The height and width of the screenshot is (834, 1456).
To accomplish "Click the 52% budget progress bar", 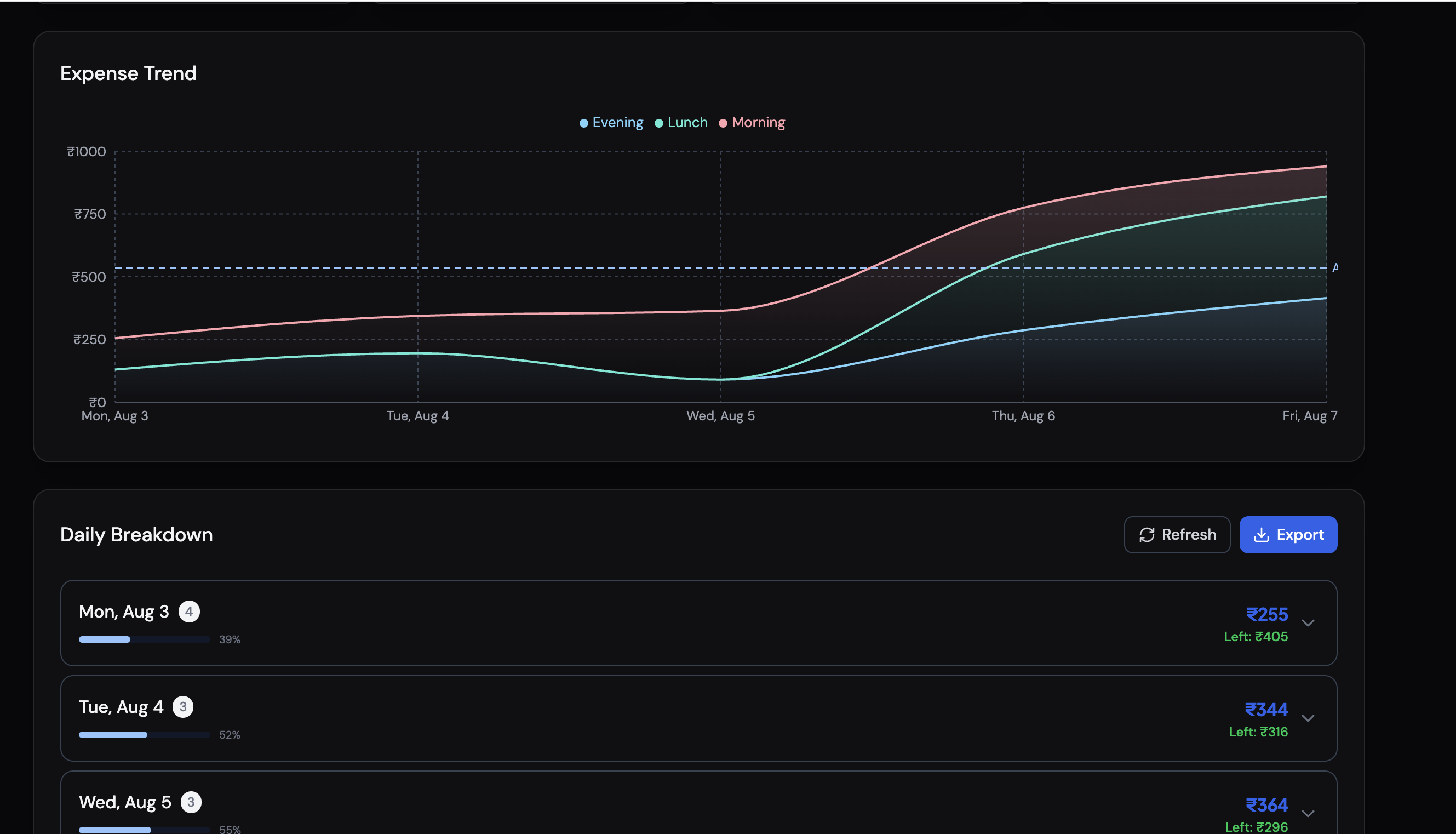I will [144, 734].
